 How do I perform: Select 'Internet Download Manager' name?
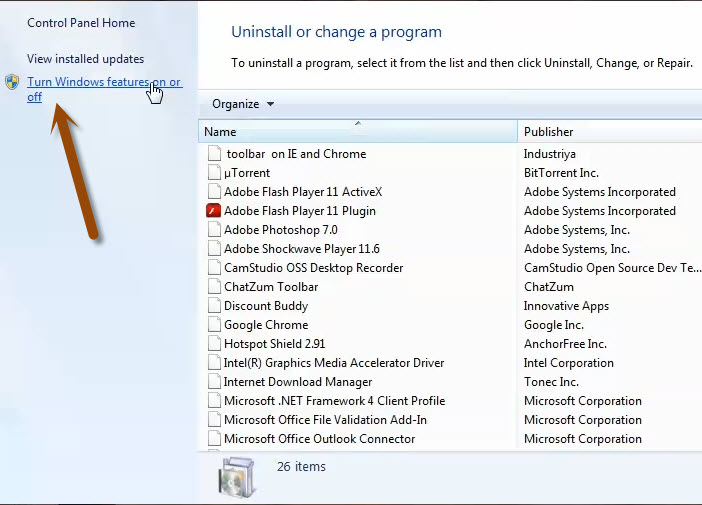pyautogui.click(x=298, y=382)
